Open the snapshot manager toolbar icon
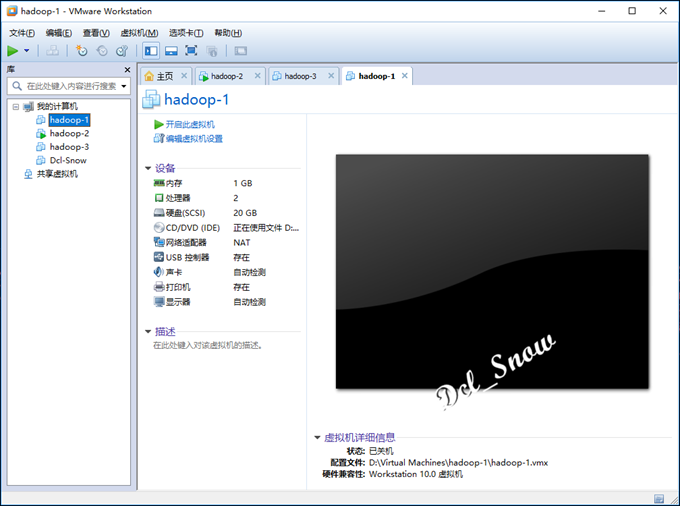Image resolution: width=680 pixels, height=506 pixels. pyautogui.click(x=122, y=51)
